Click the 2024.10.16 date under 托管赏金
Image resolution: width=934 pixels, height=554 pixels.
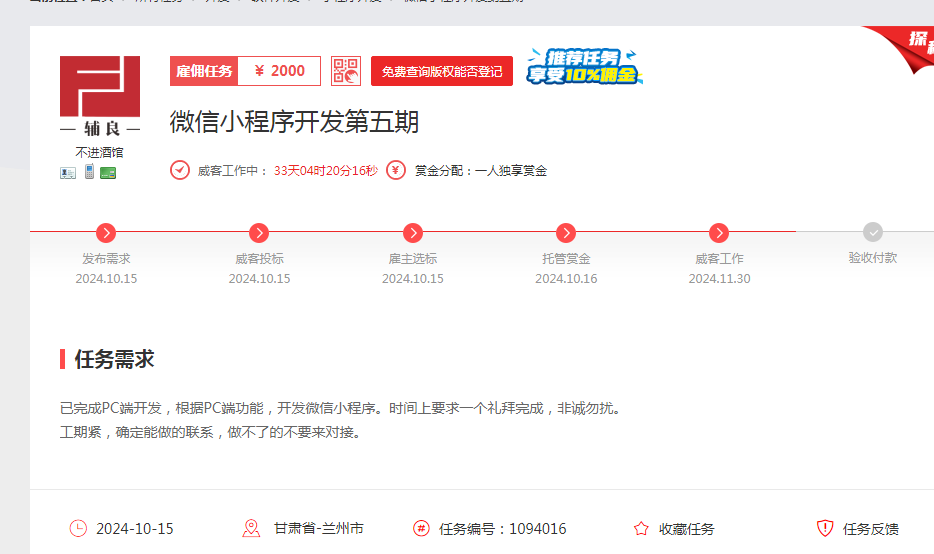(x=566, y=279)
